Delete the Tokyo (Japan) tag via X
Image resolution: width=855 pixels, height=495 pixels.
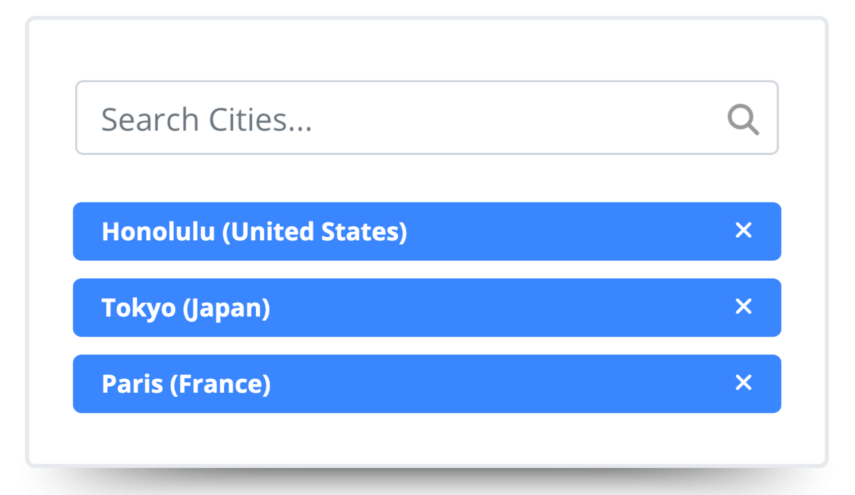743,307
